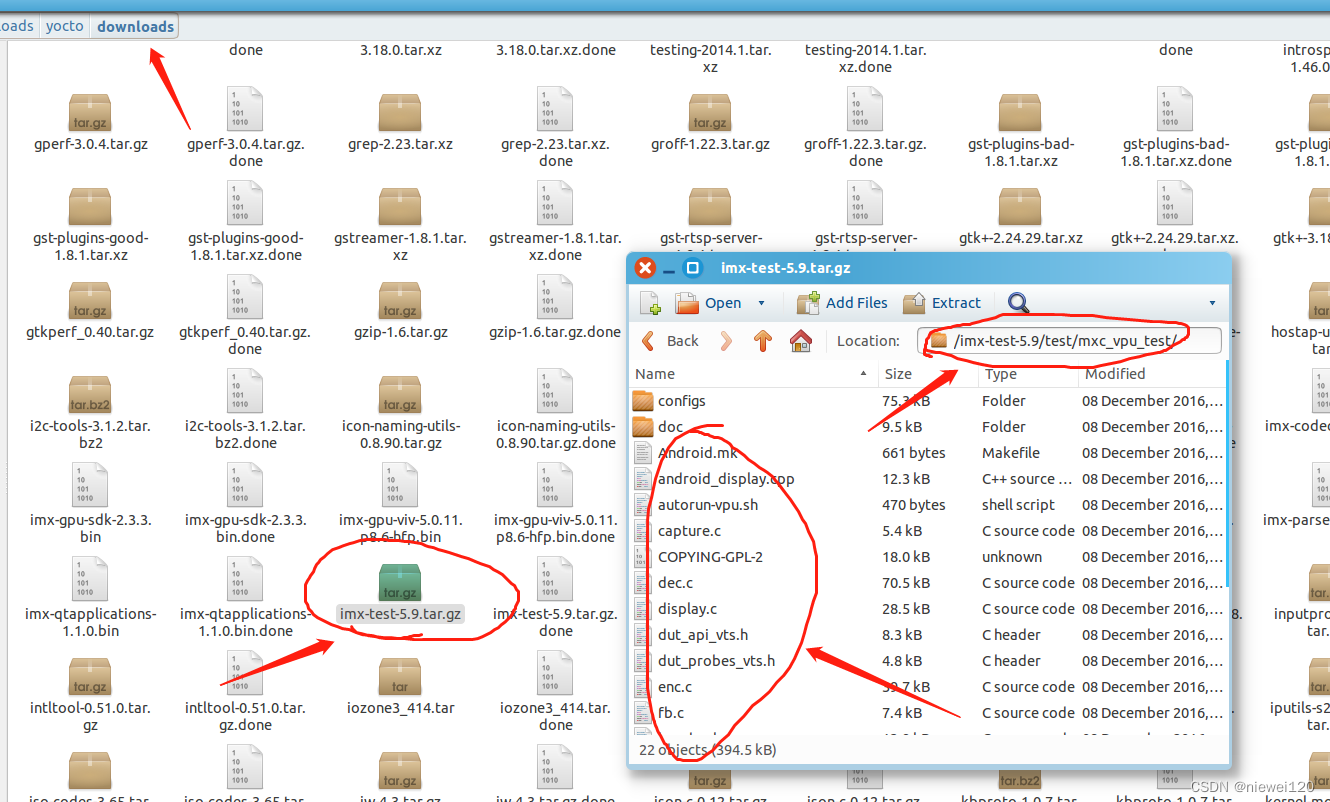Select gperf-3.0.4.tar.gz.done file

246,128
